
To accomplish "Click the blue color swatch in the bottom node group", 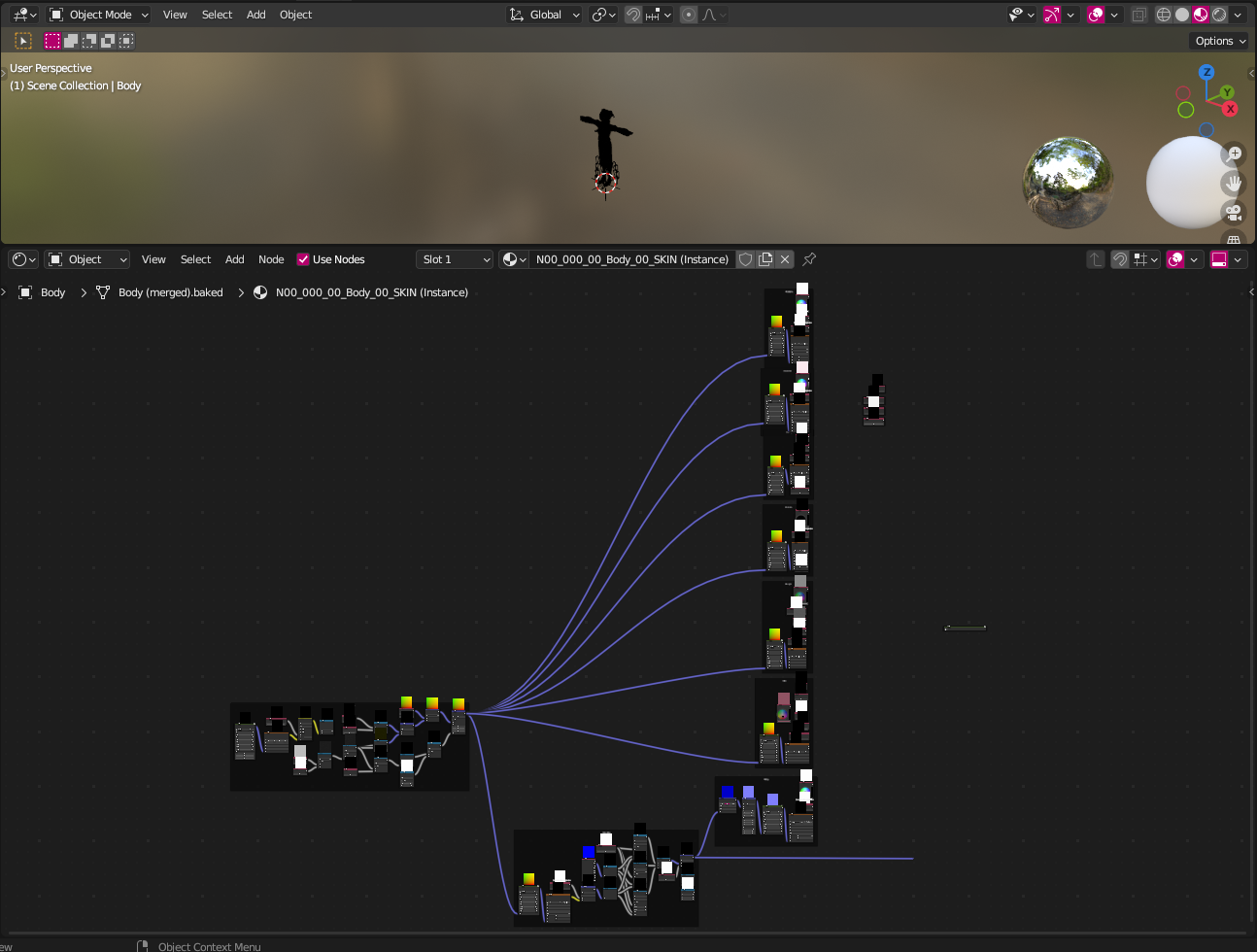I will [x=587, y=852].
